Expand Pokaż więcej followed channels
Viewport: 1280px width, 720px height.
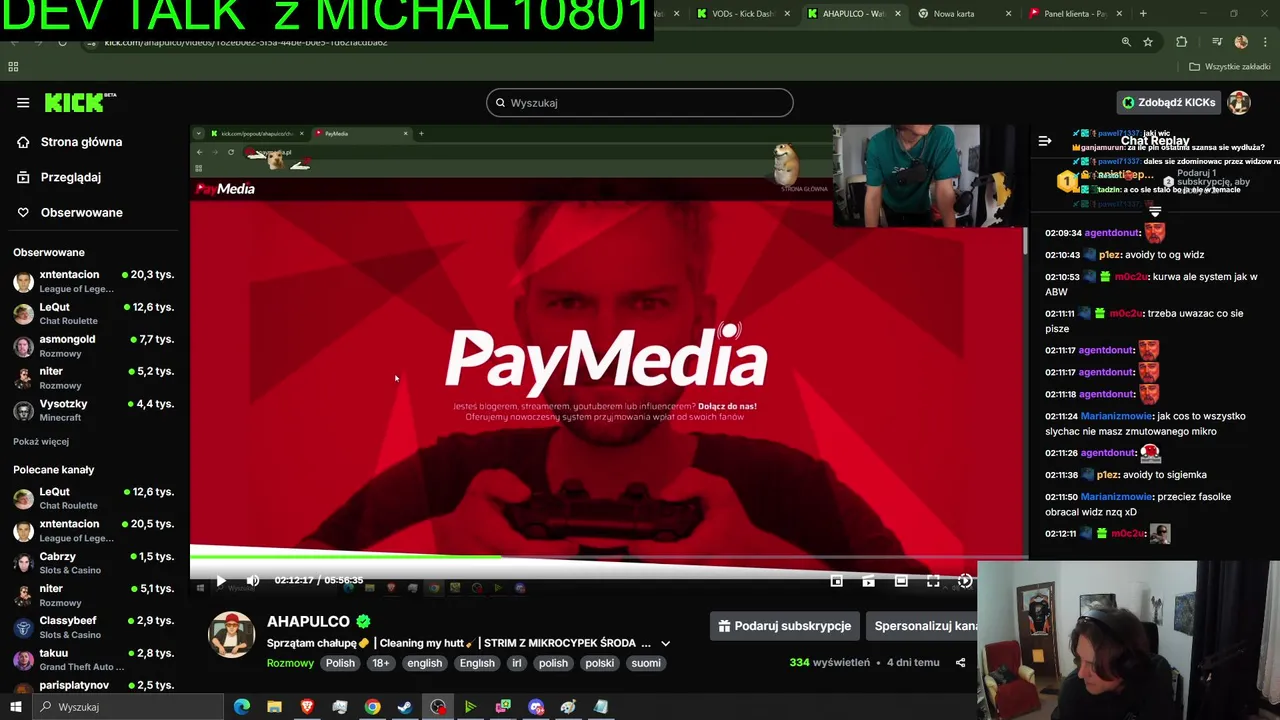pos(41,441)
